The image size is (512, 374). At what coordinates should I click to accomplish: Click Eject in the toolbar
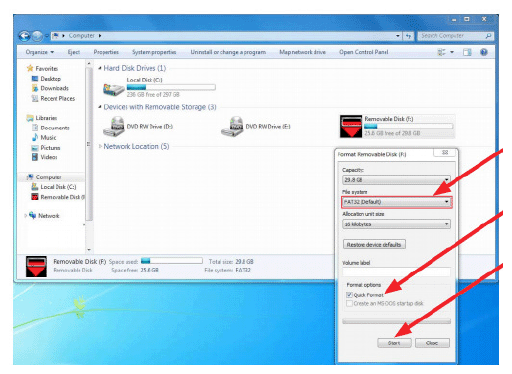click(x=74, y=52)
